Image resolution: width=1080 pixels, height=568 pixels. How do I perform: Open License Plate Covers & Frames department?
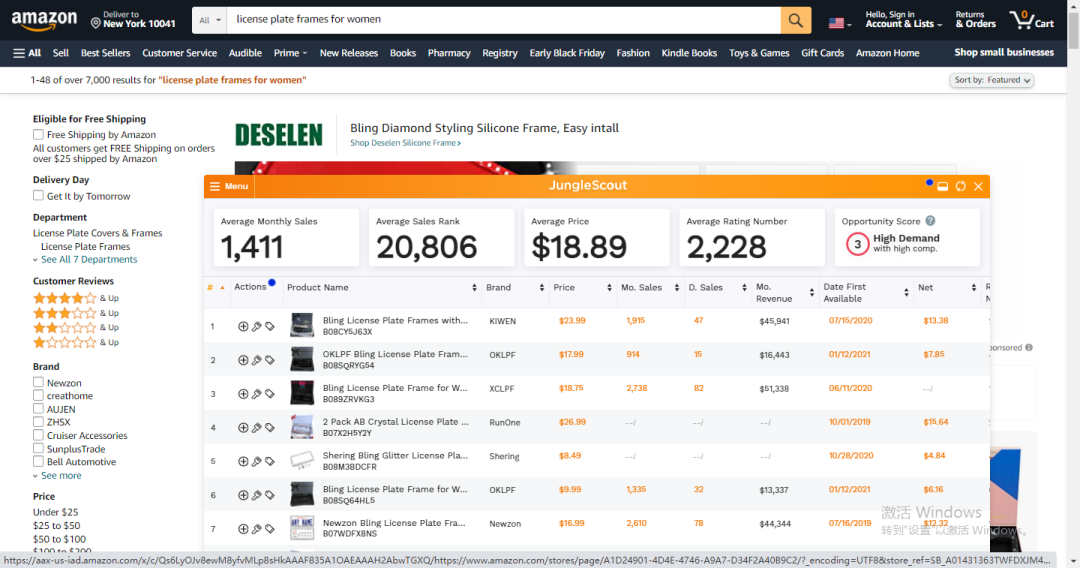click(x=98, y=233)
